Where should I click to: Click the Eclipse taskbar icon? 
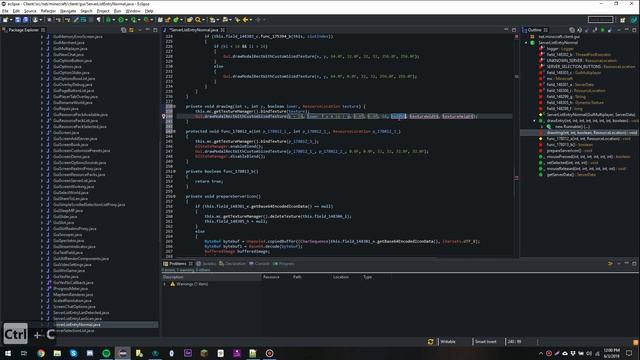click(x=122, y=353)
